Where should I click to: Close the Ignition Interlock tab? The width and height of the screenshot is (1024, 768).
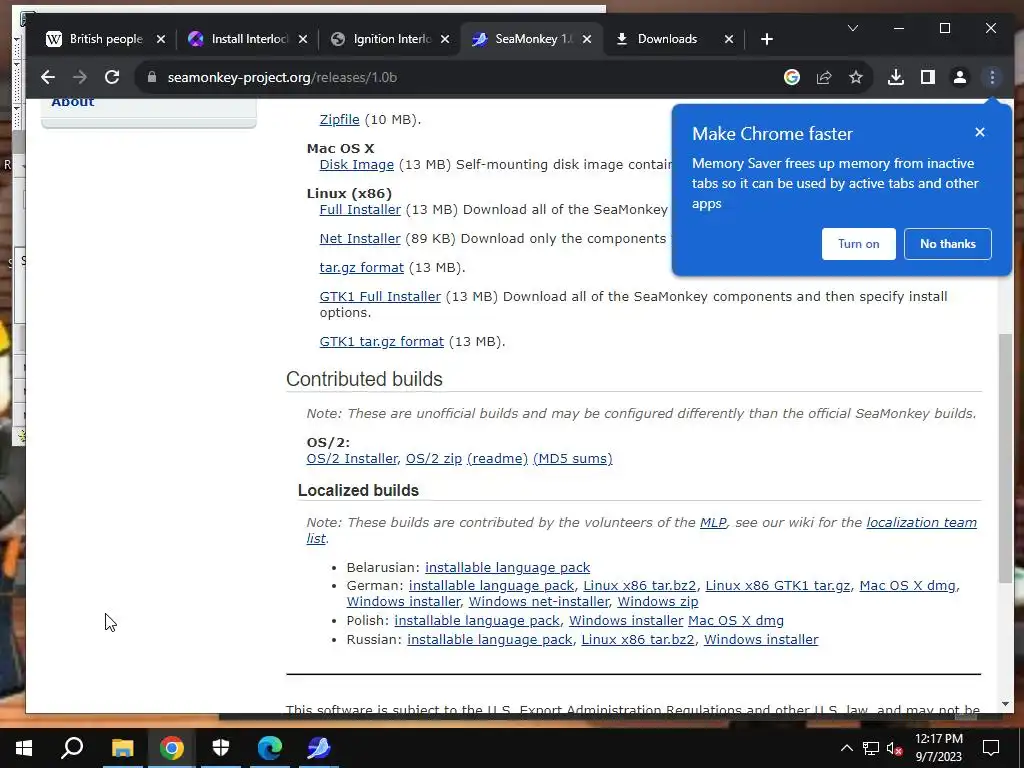point(445,39)
